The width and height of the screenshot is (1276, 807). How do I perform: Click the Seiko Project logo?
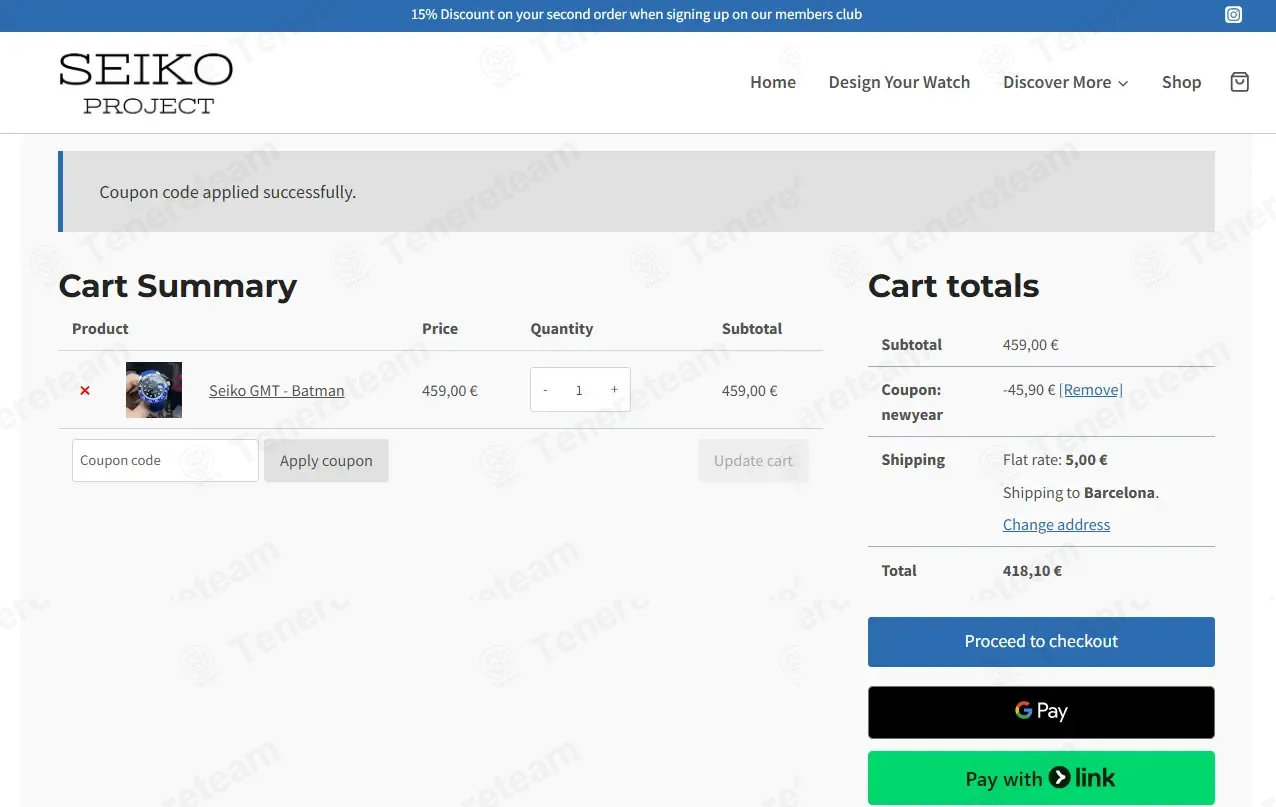[146, 83]
